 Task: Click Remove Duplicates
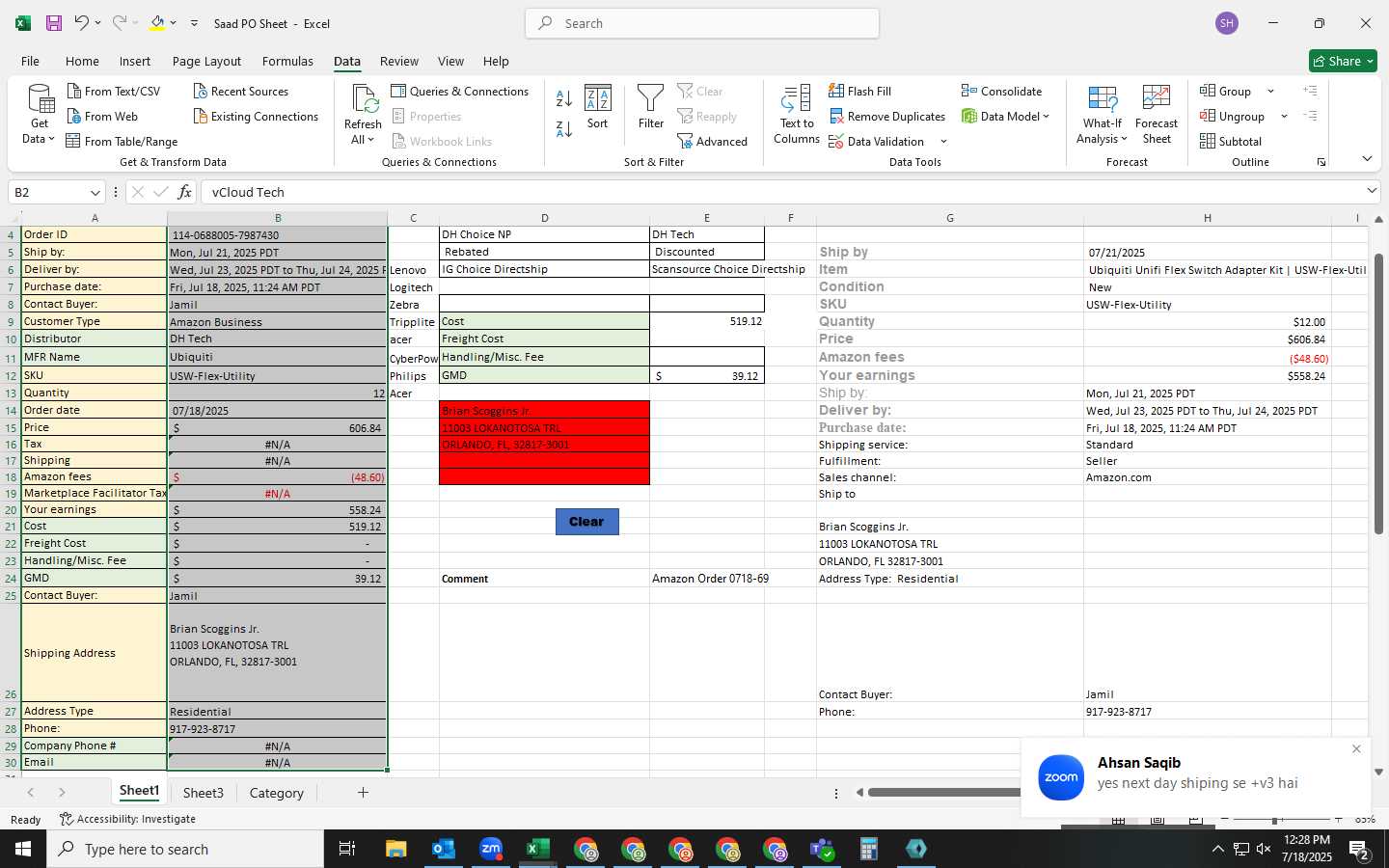point(887,116)
